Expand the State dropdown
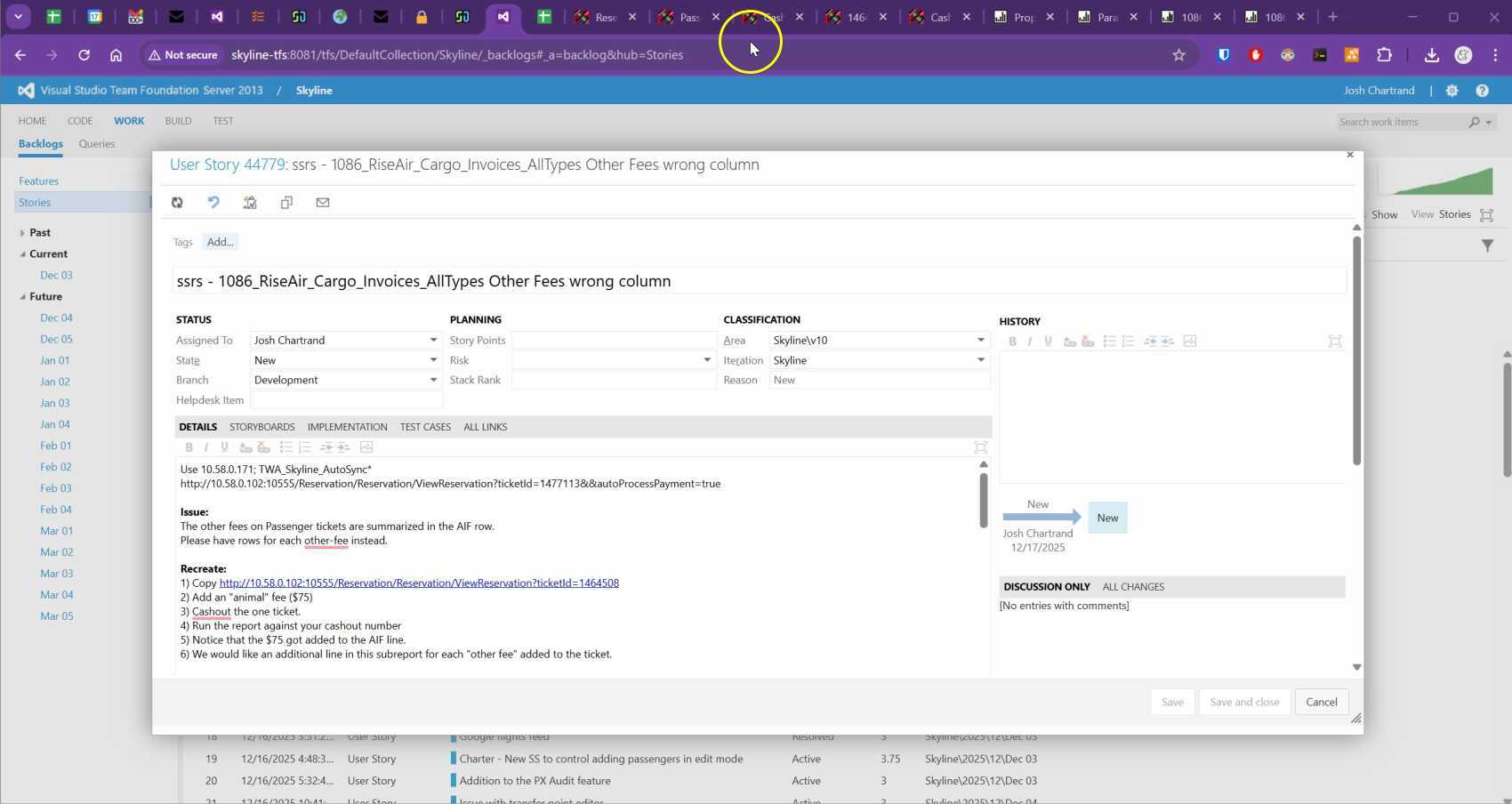 433,360
